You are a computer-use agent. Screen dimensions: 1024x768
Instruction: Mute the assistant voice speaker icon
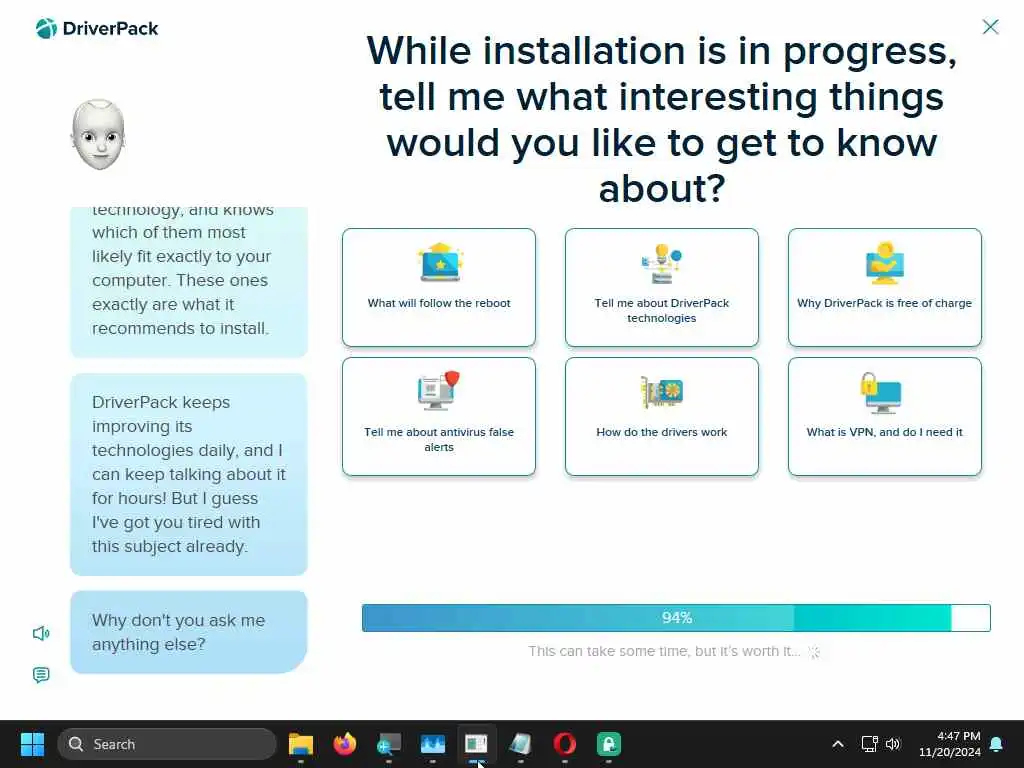click(41, 633)
